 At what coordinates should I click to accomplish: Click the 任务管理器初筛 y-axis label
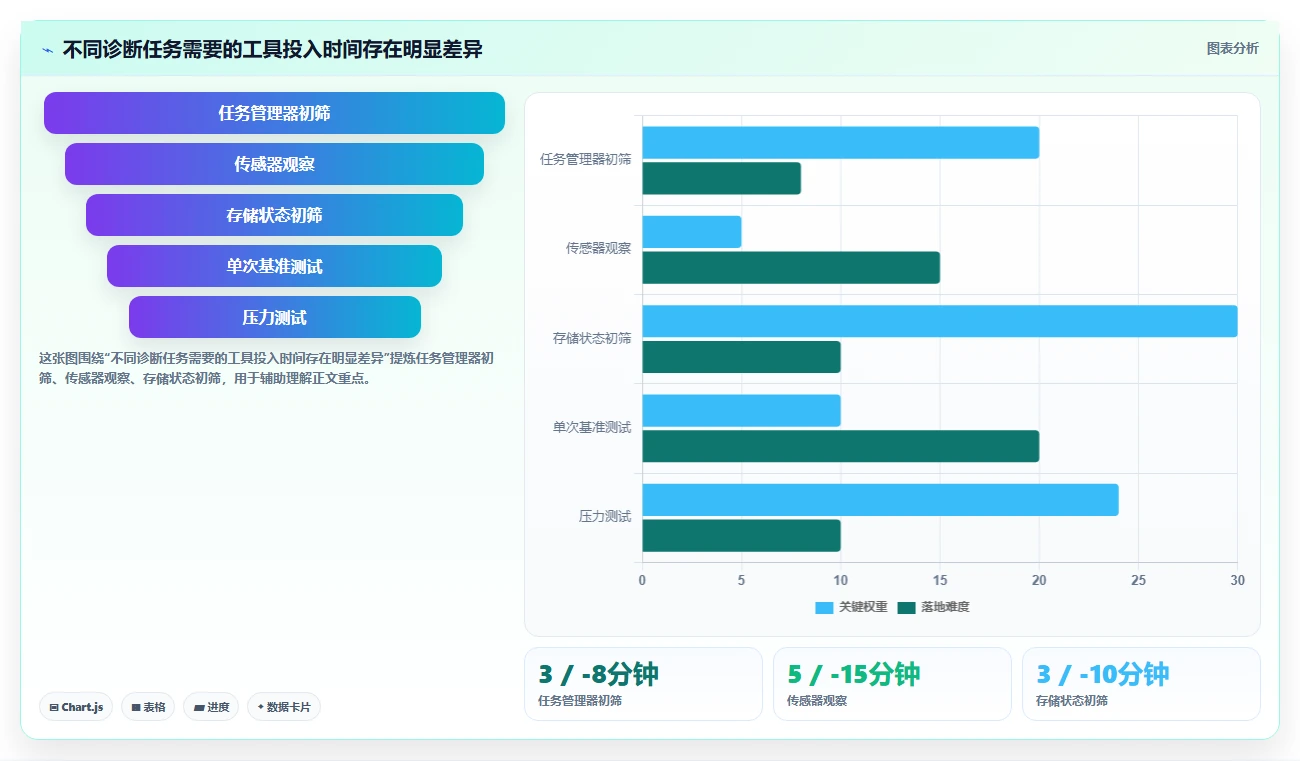coord(585,159)
